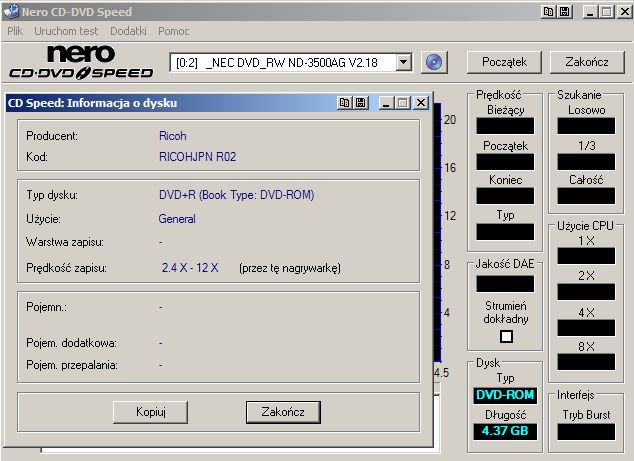Click the RICOHJPN R02 code value
Image resolution: width=634 pixels, height=461 pixels.
[197, 156]
